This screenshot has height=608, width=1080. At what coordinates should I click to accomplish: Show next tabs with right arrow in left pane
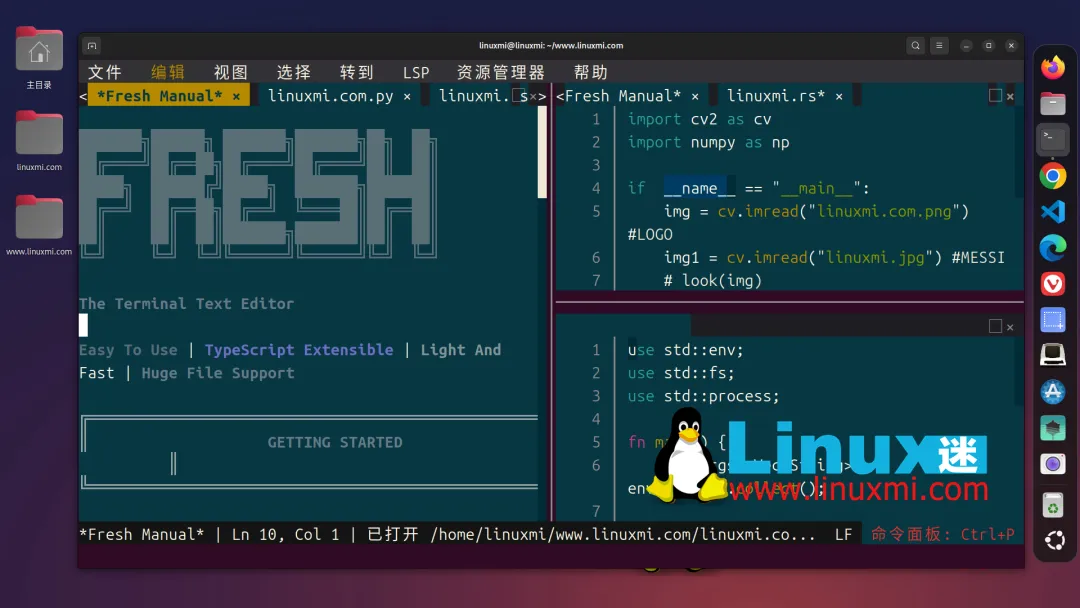(x=542, y=96)
